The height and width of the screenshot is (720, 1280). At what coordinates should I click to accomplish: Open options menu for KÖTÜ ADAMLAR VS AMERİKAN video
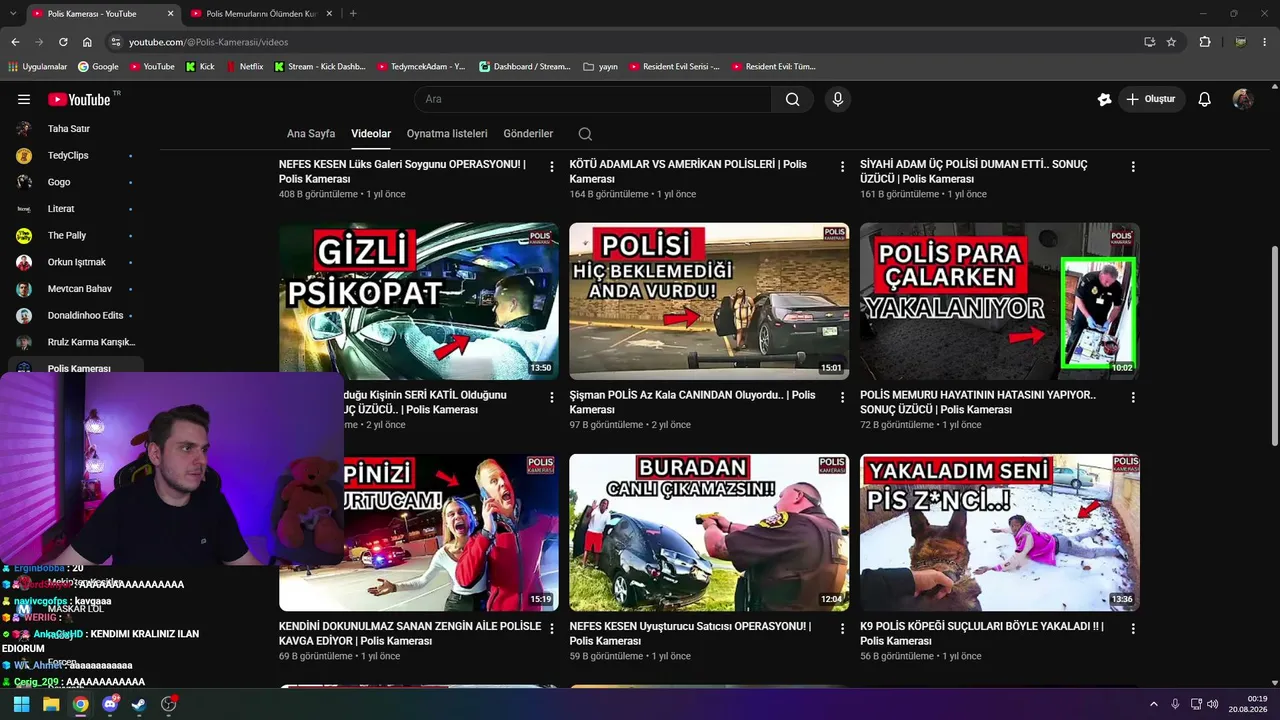(842, 167)
